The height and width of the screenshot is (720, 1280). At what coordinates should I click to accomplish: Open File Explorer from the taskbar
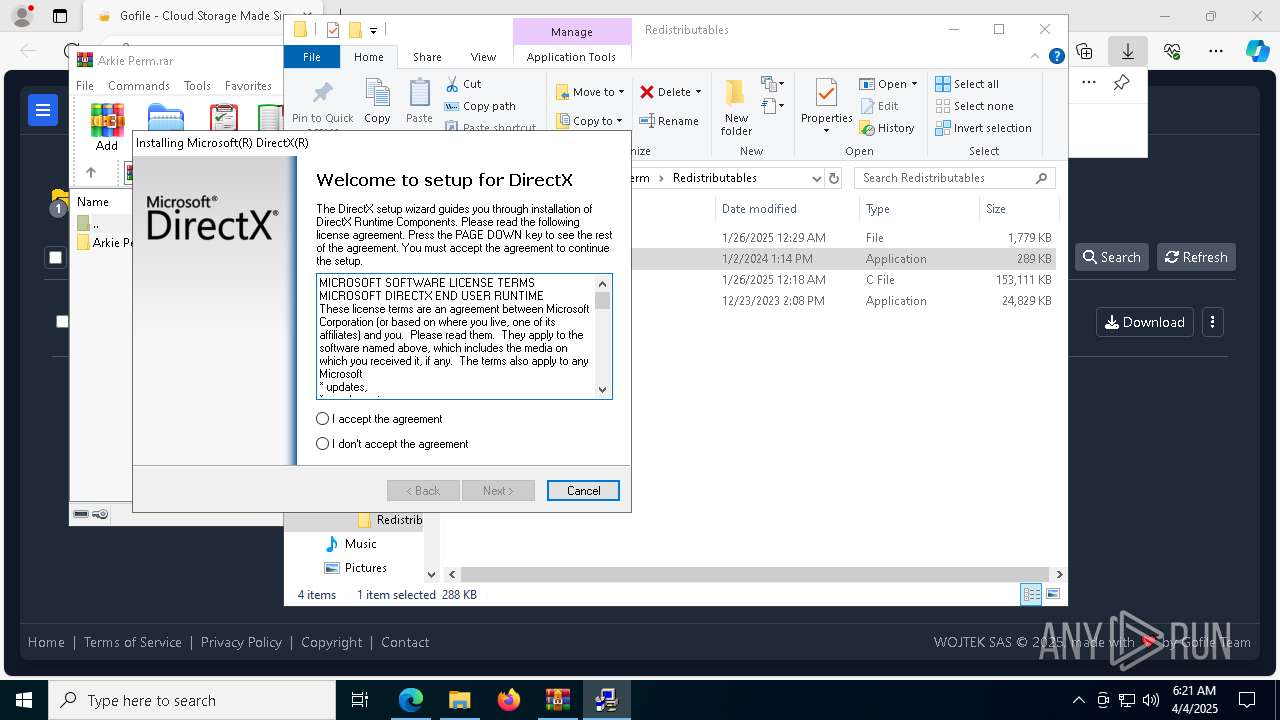tap(459, 700)
